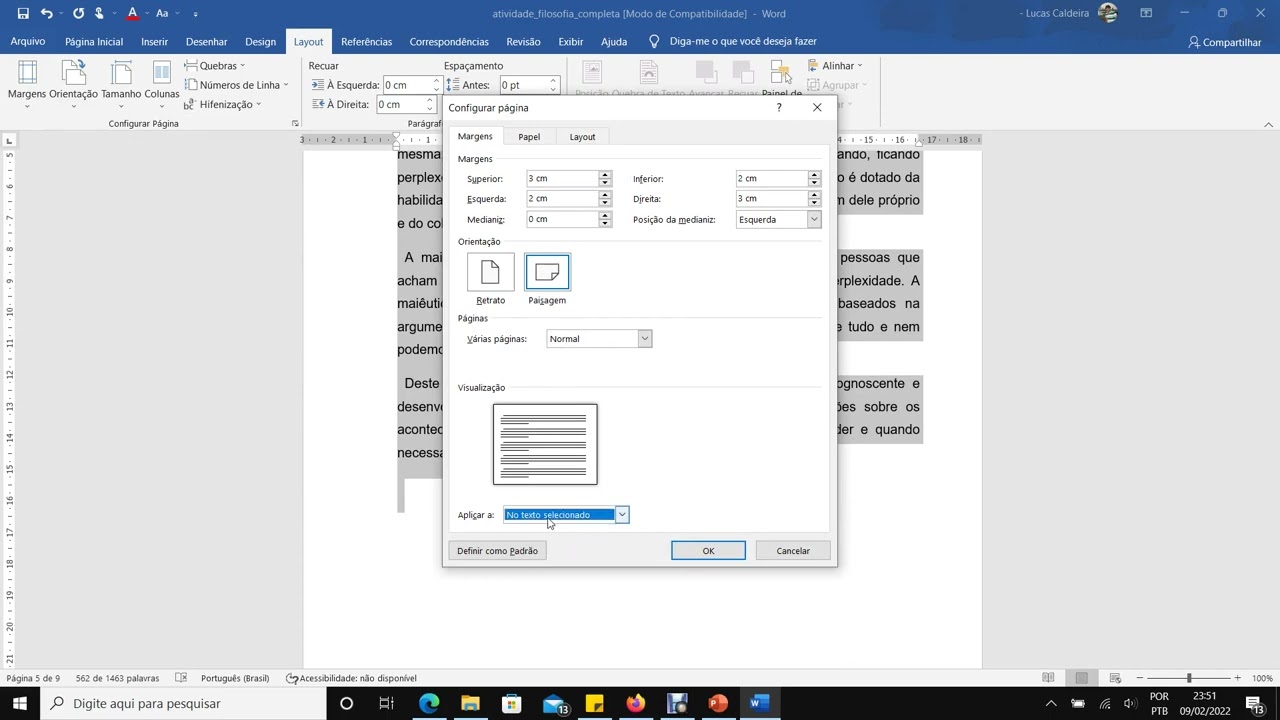Click the Save icon in title bar
The image size is (1280, 720).
point(22,13)
